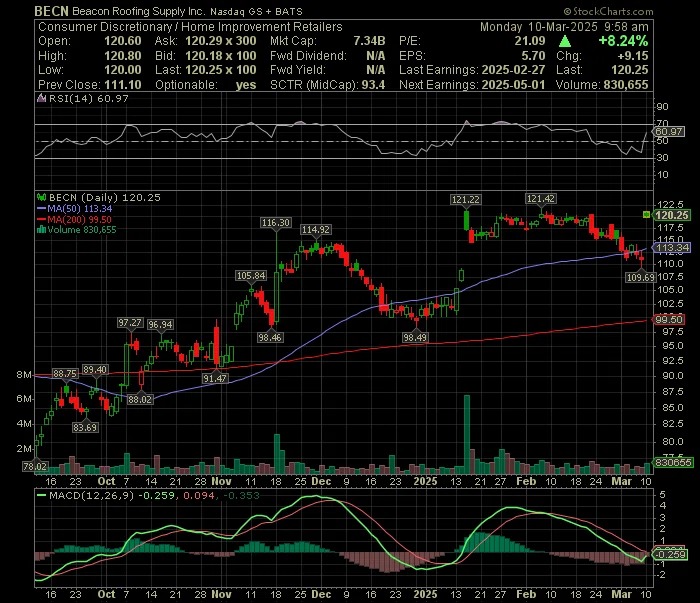Click the EPS 5.70 value
This screenshot has width=700, height=603.
533,56
